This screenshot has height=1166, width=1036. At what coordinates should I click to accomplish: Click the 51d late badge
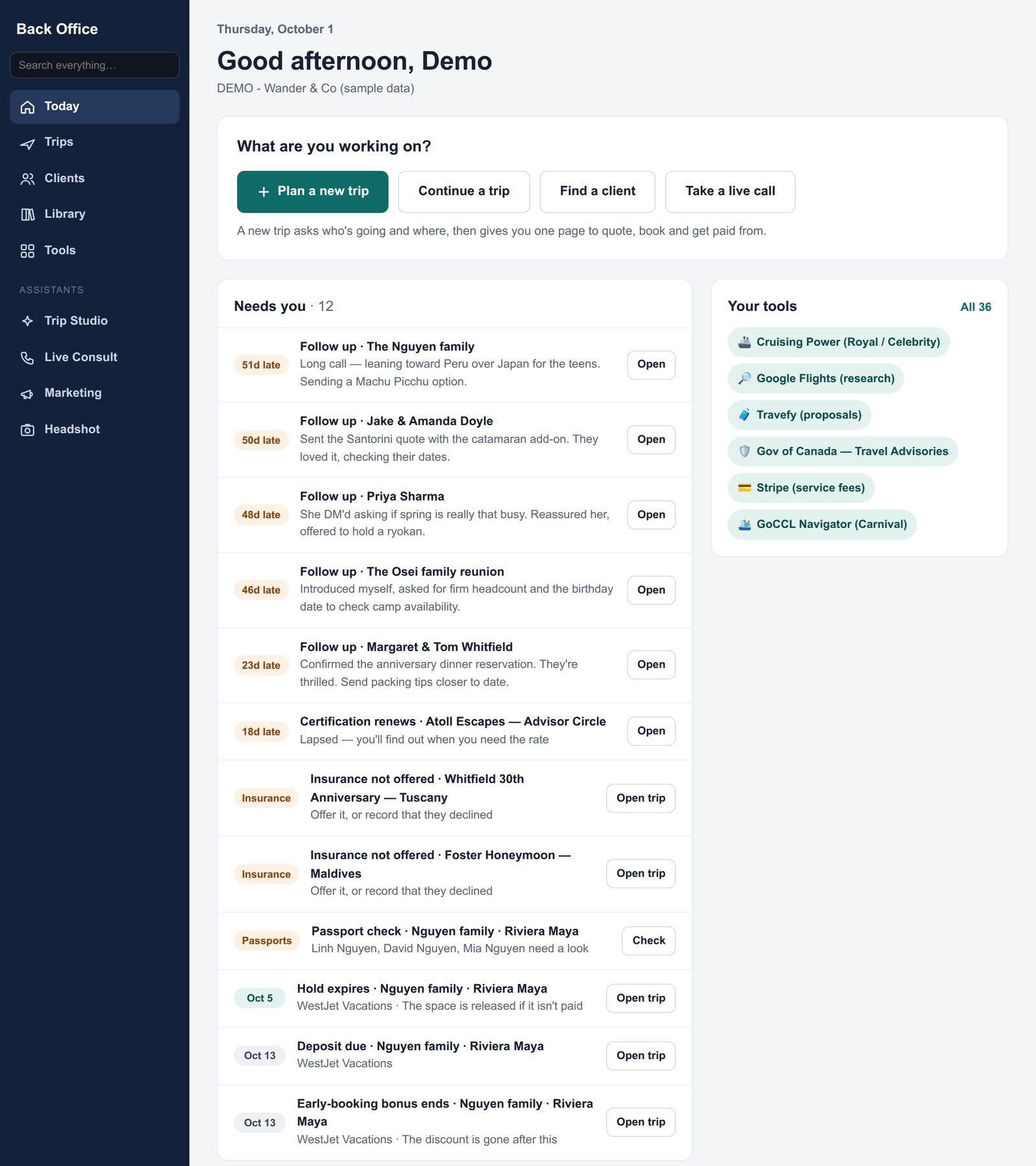coord(261,365)
